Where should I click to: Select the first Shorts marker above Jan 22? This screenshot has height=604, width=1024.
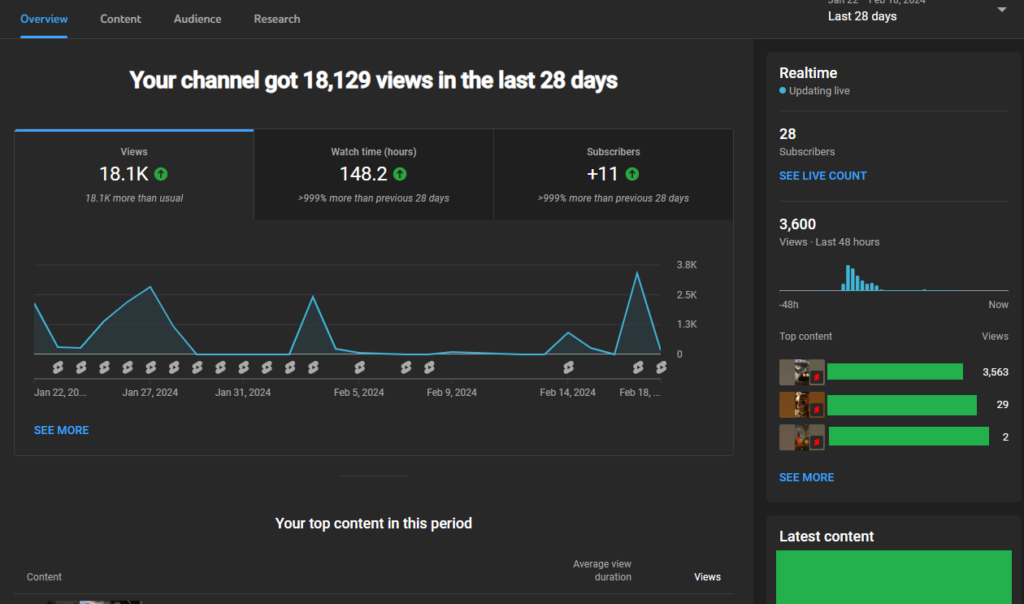58,368
